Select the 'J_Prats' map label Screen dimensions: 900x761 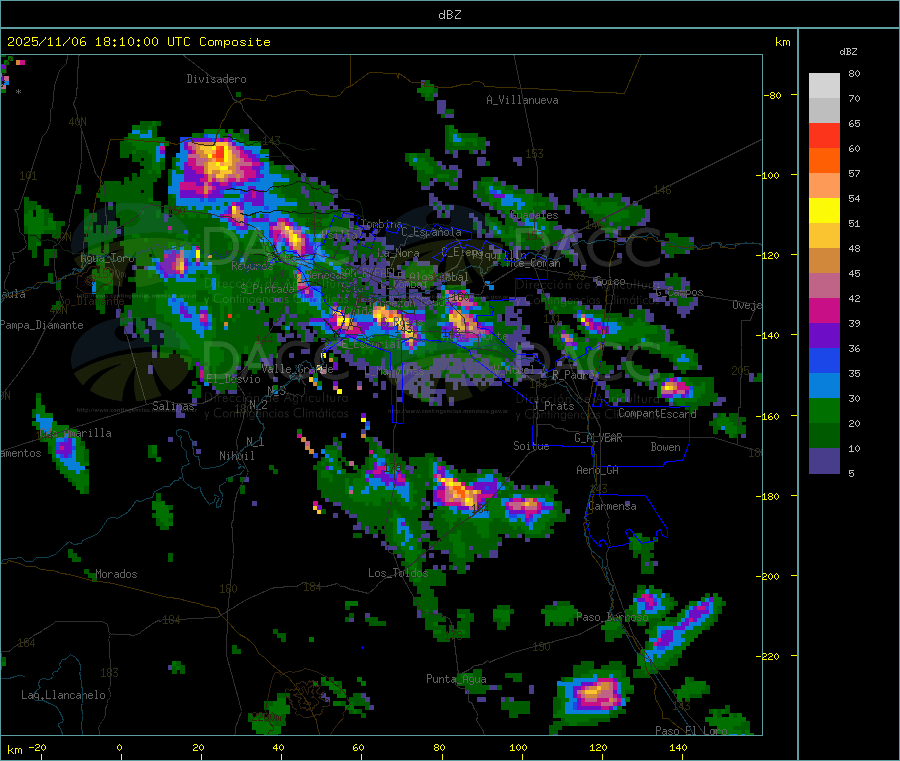(x=553, y=406)
